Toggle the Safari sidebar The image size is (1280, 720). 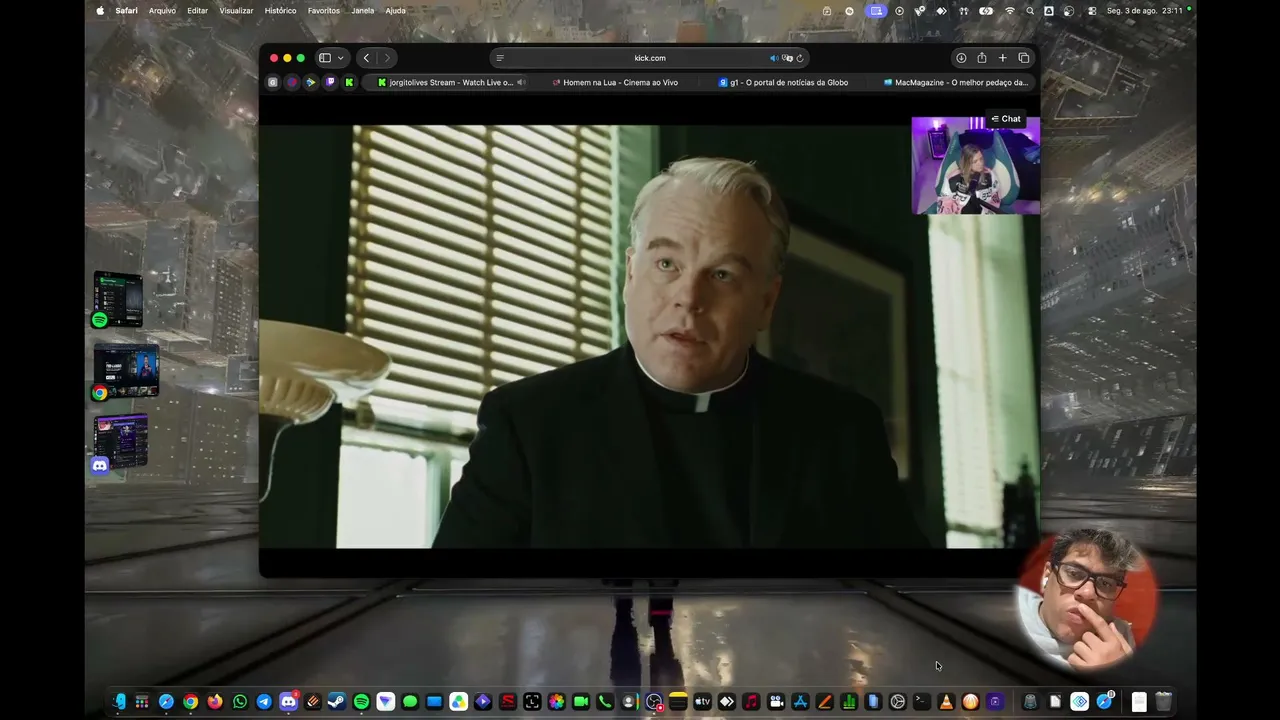coord(324,58)
